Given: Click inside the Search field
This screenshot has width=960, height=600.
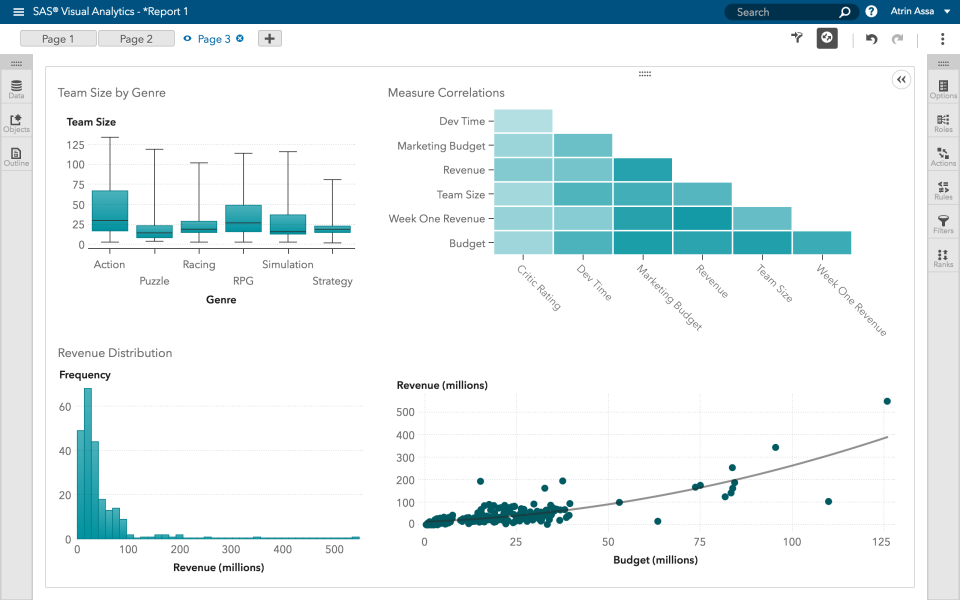Looking at the screenshot, I should pyautogui.click(x=780, y=11).
